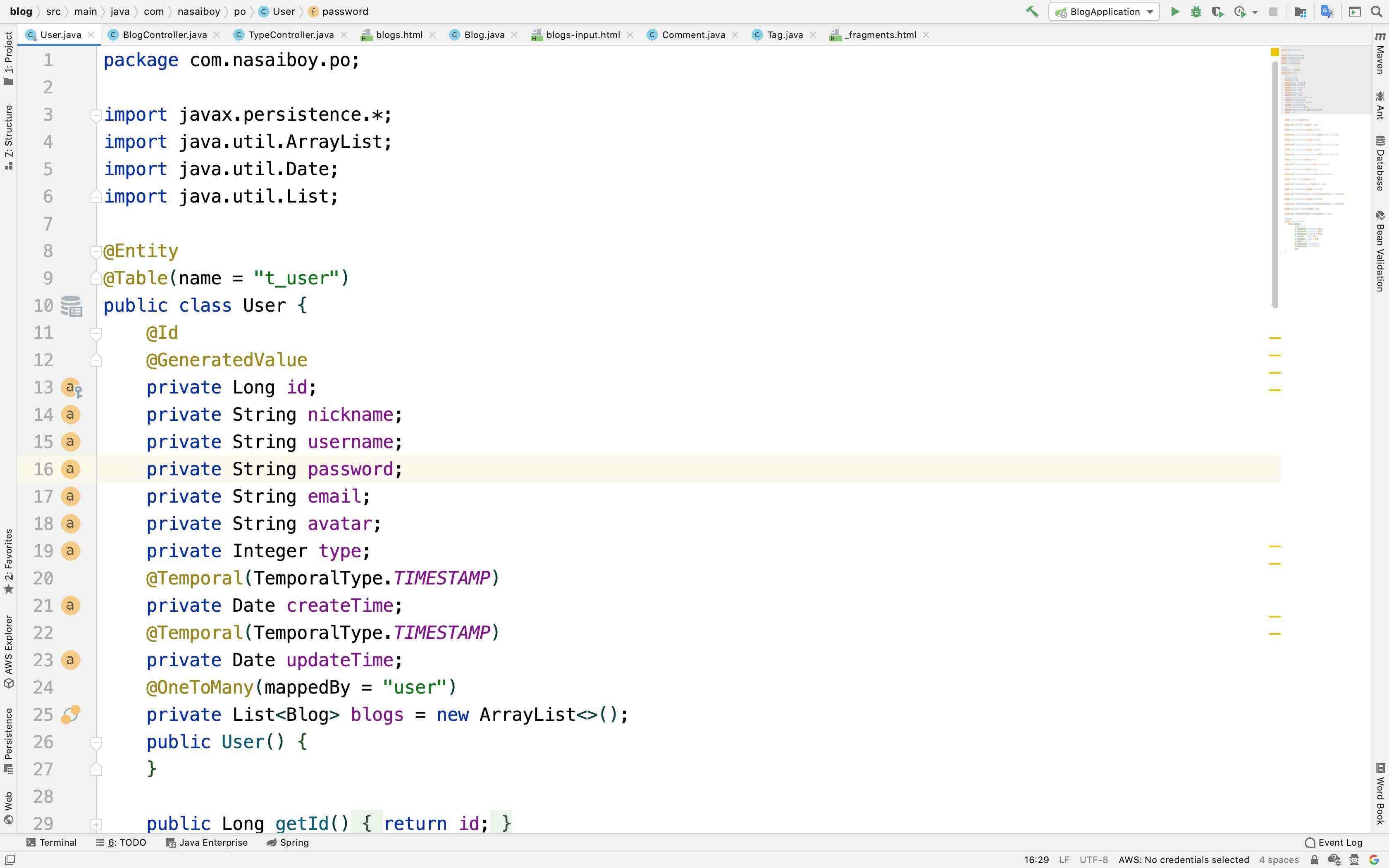Toggle tool window bars at bottom-left corner

(10, 859)
